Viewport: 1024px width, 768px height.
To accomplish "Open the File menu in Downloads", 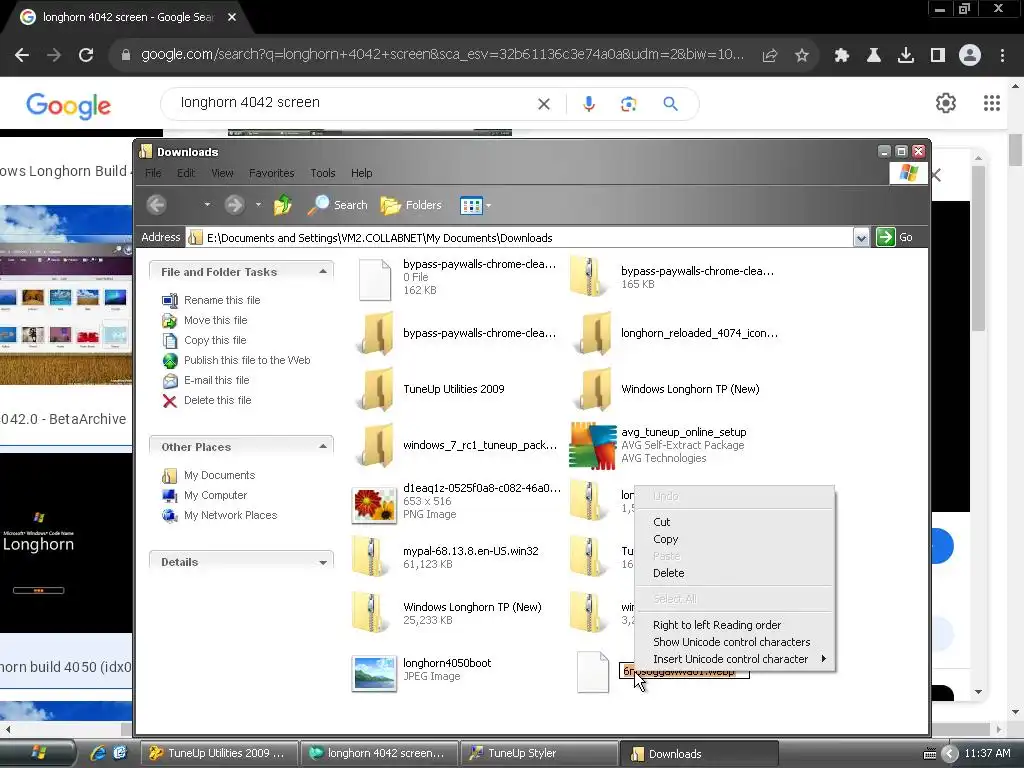I will point(153,173).
